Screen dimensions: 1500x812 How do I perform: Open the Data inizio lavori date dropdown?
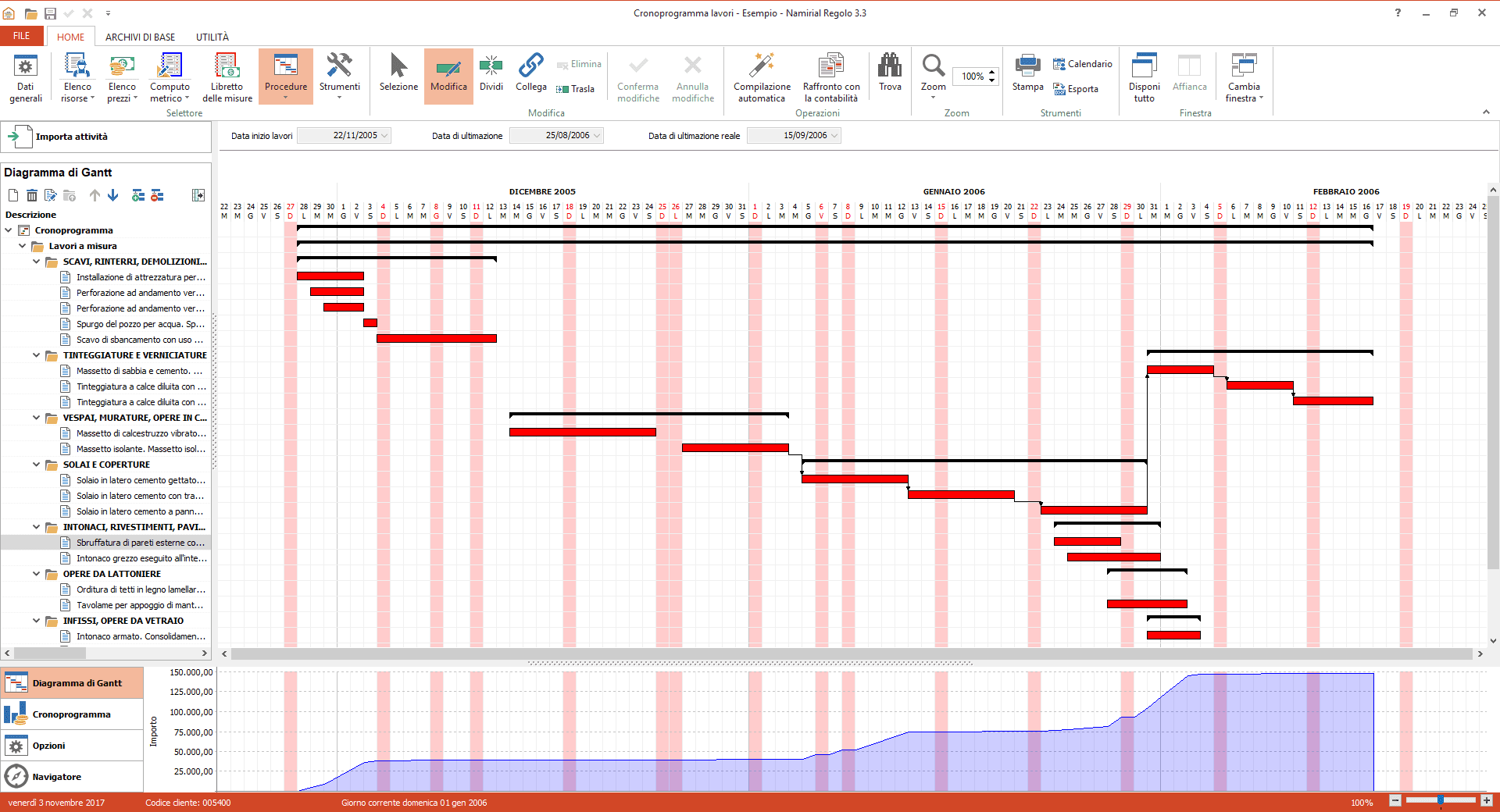coord(384,136)
